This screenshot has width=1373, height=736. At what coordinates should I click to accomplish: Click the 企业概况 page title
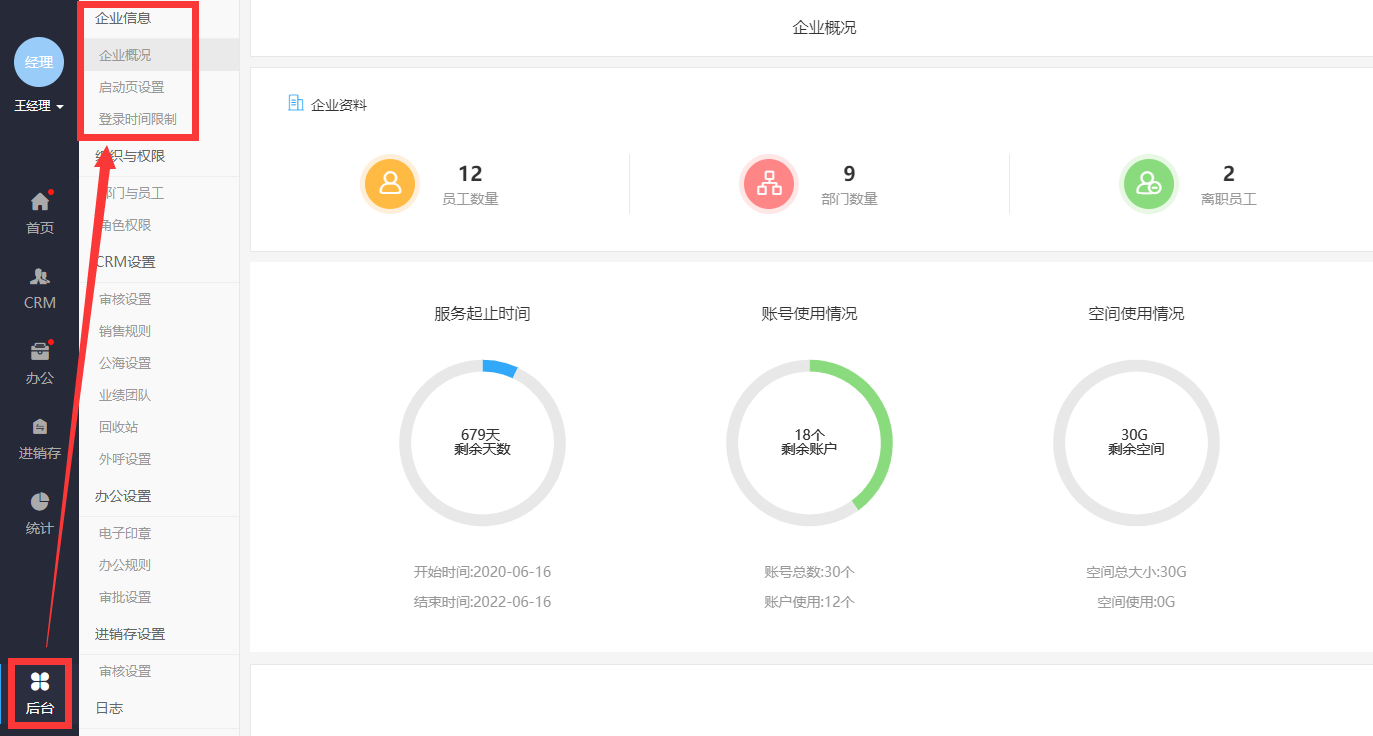tap(824, 28)
